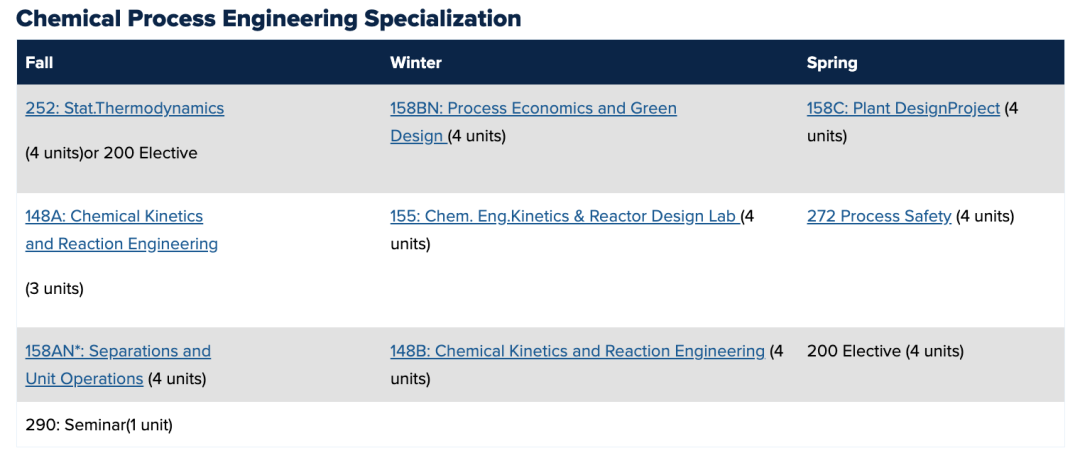The width and height of the screenshot is (1080, 458).
Task: Click the '(3 units)' text under 148A
Action: point(54,288)
